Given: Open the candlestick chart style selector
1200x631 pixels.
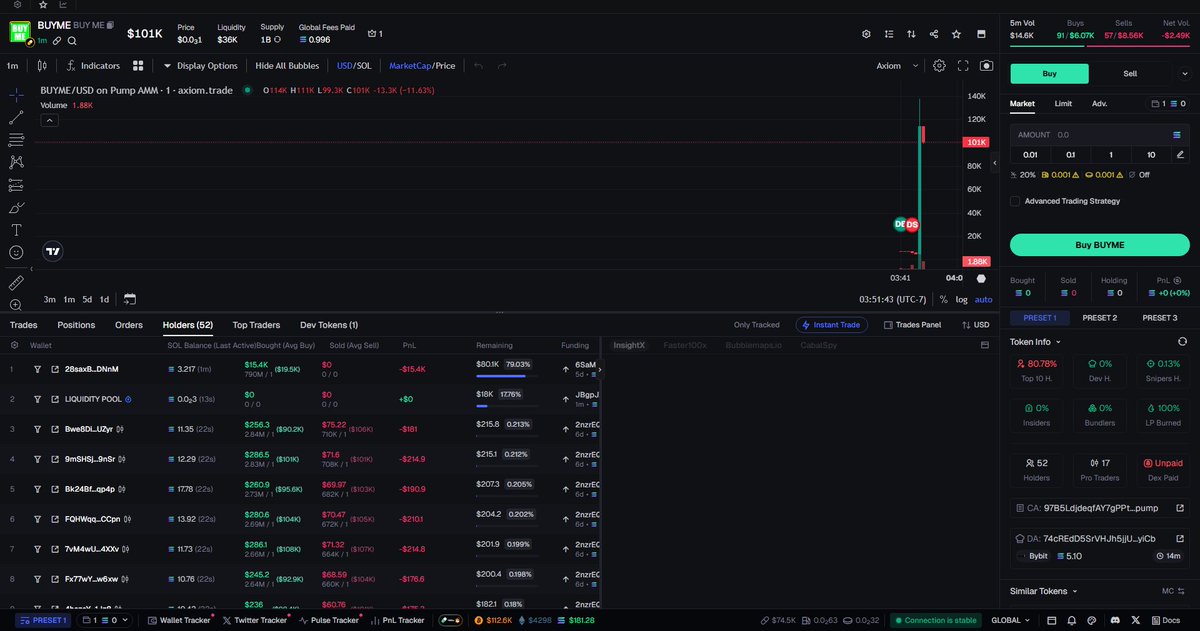Looking at the screenshot, I should 41,66.
